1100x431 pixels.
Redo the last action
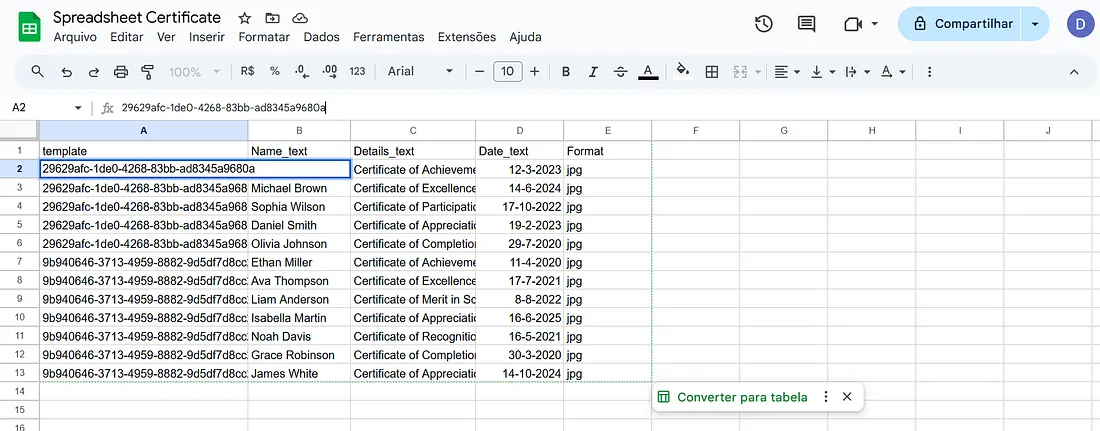pyautogui.click(x=93, y=72)
